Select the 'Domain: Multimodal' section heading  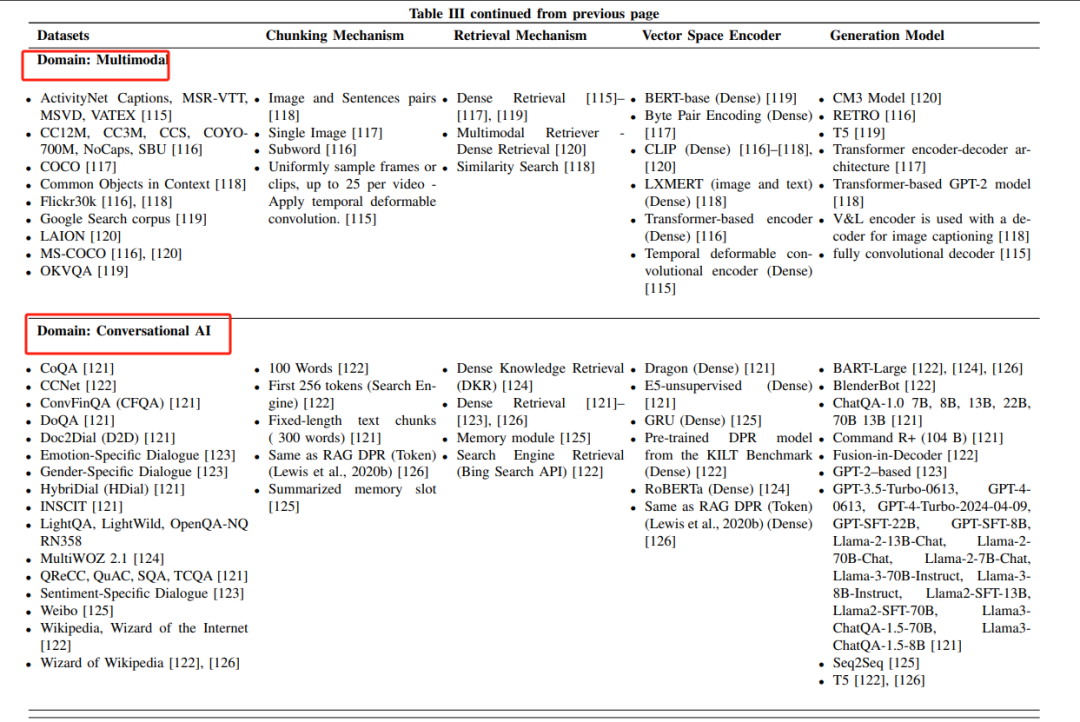click(102, 60)
